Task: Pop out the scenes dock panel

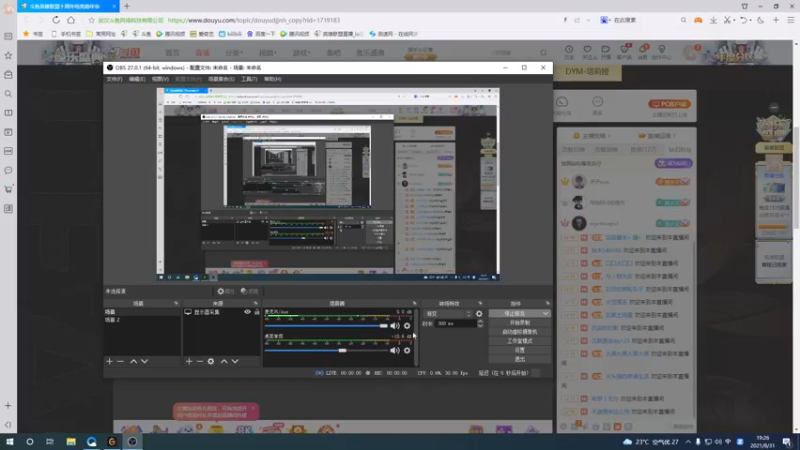Action: [x=176, y=303]
